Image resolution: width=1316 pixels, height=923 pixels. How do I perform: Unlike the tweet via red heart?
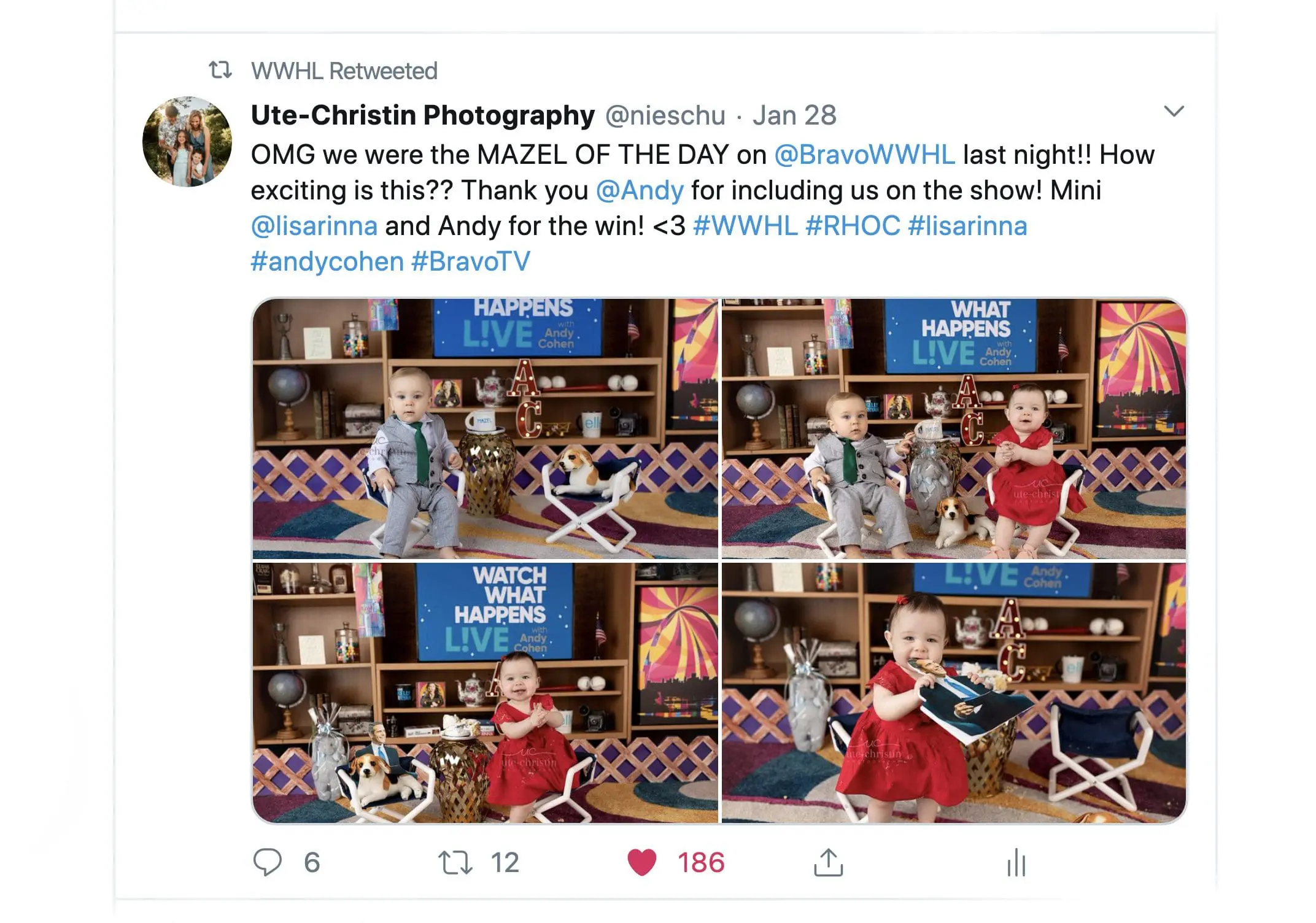pos(642,862)
